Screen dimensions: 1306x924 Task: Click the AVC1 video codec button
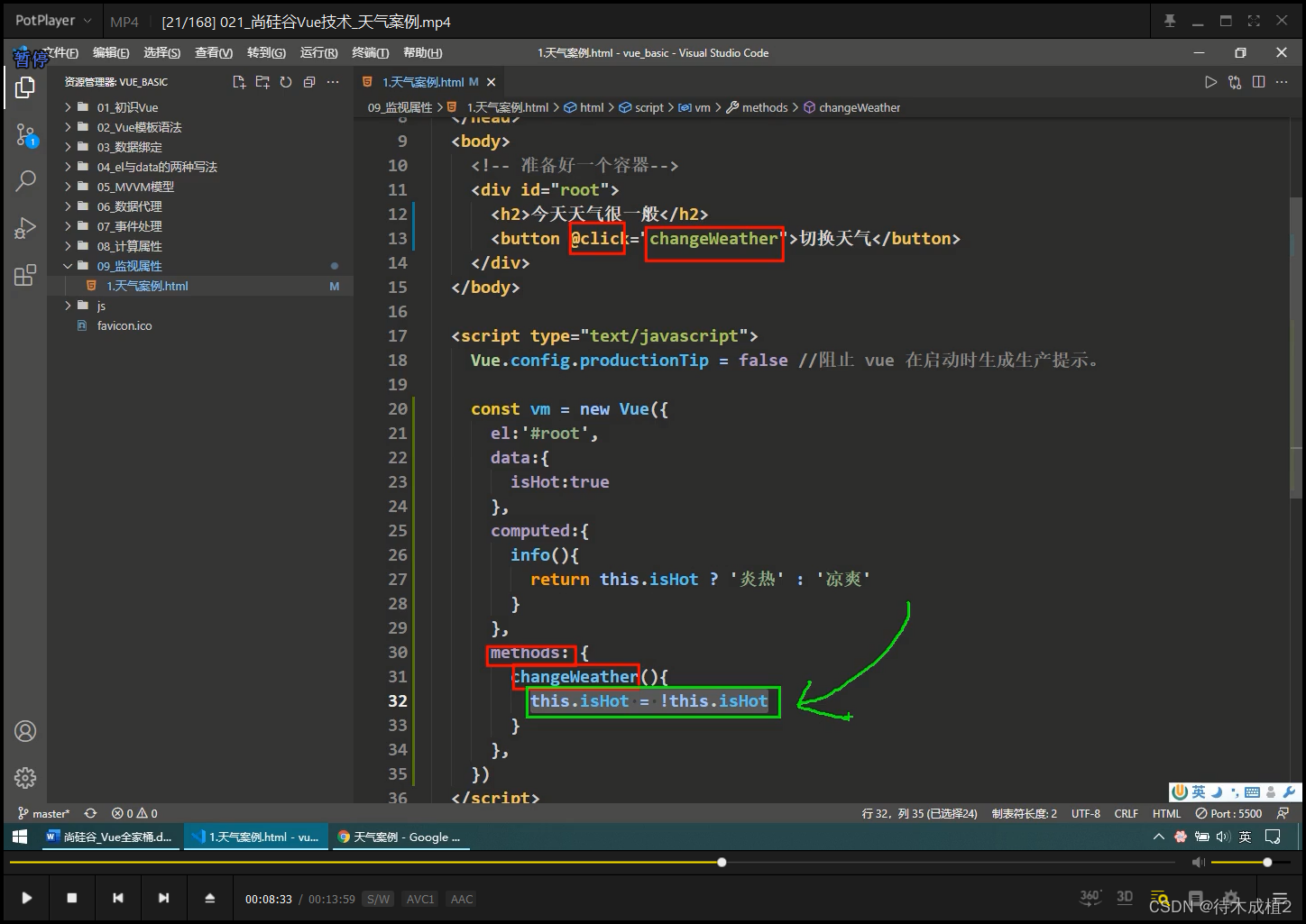[x=420, y=899]
